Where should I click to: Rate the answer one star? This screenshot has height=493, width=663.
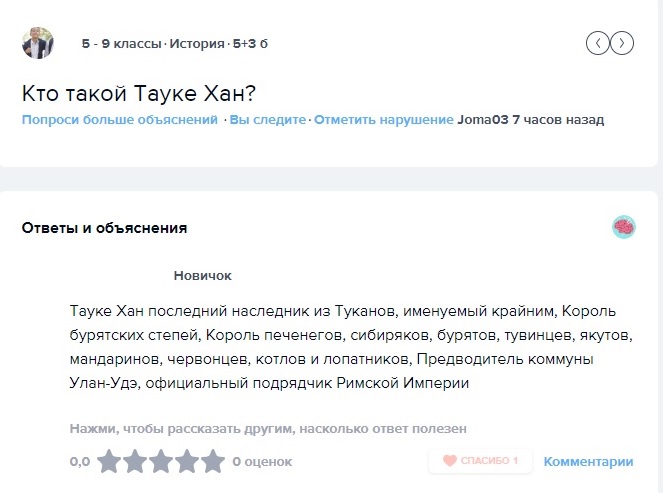[109, 461]
